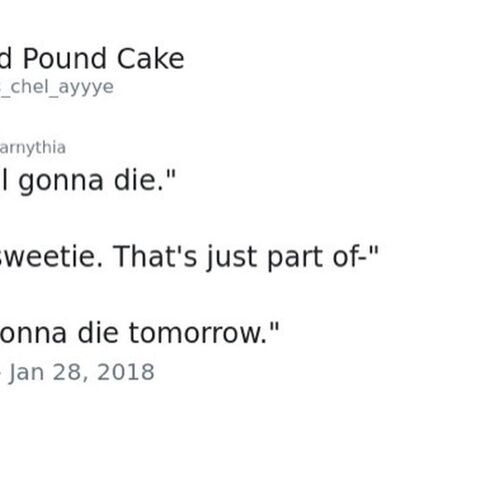
Task: Click the year "2018" in the date
Action: [126, 372]
